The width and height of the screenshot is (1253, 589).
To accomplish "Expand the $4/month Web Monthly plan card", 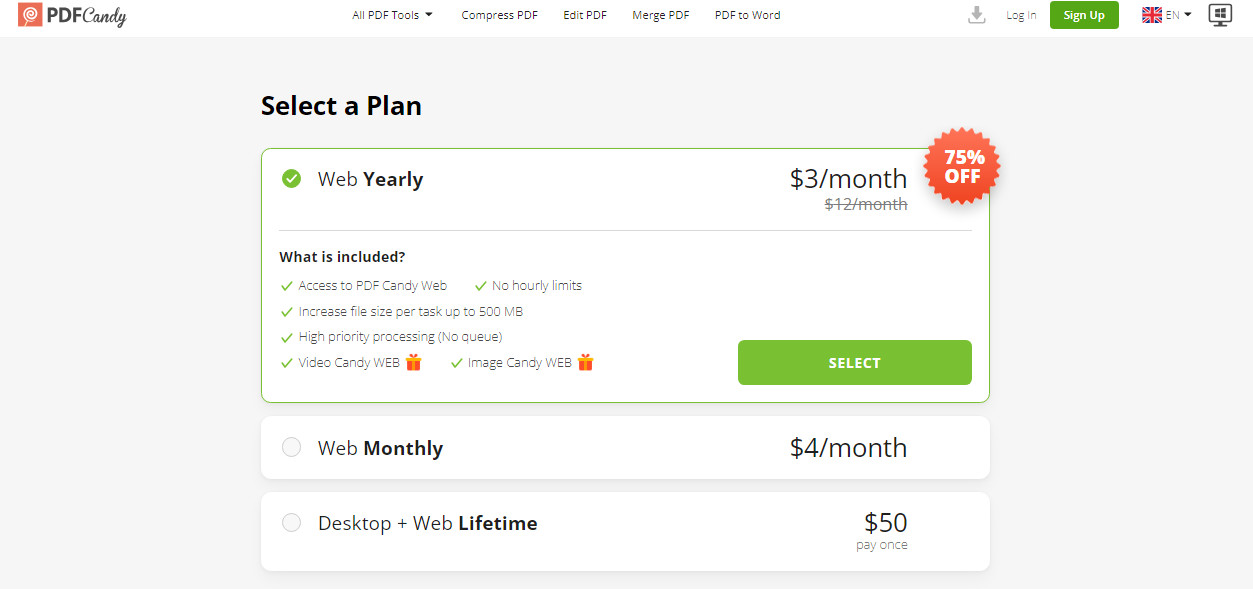I will 625,448.
